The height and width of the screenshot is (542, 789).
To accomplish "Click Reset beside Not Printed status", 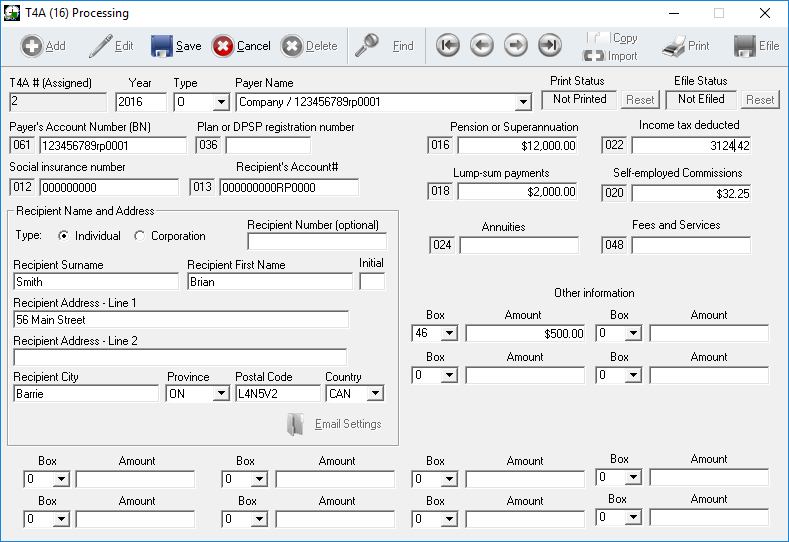I will coord(640,100).
